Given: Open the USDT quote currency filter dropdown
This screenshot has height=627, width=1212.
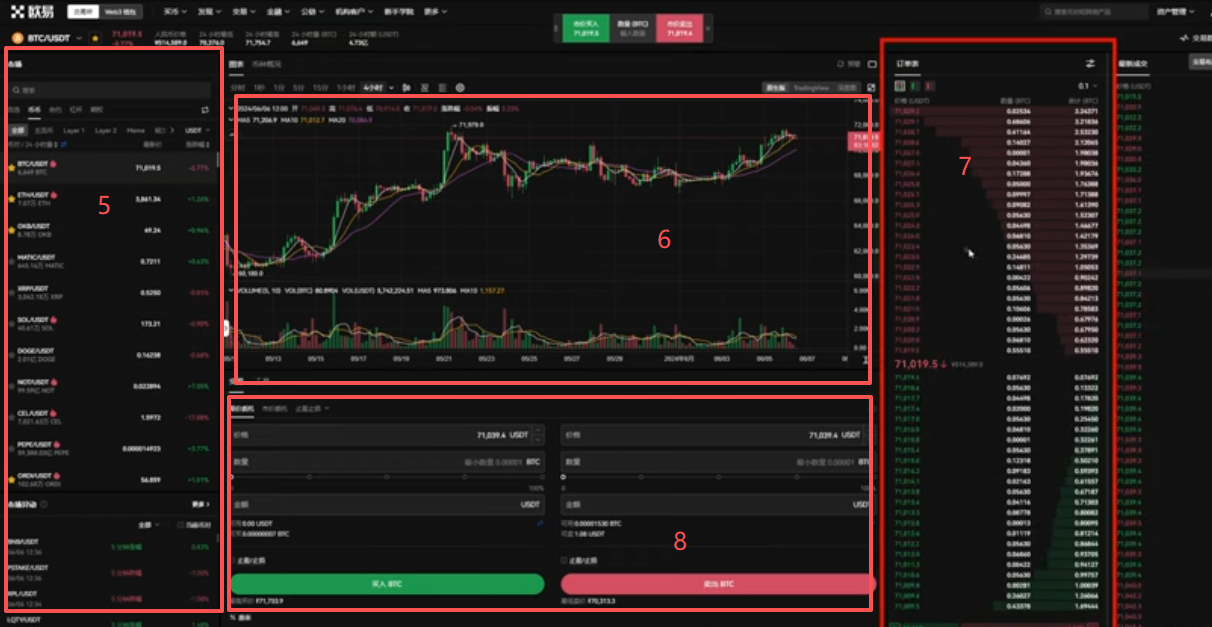Looking at the screenshot, I should pos(196,130).
